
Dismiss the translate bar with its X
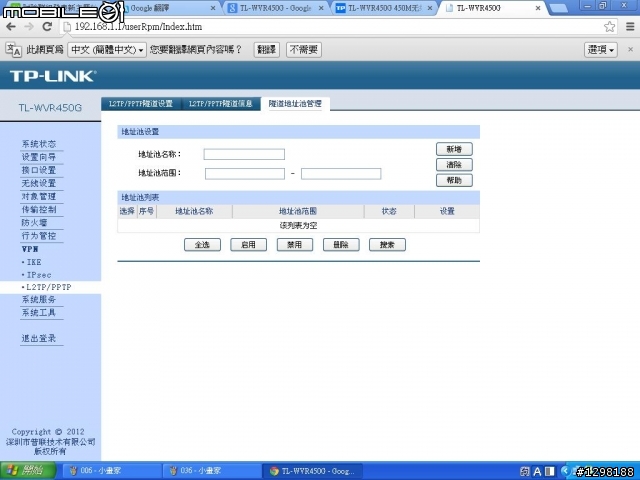630,49
